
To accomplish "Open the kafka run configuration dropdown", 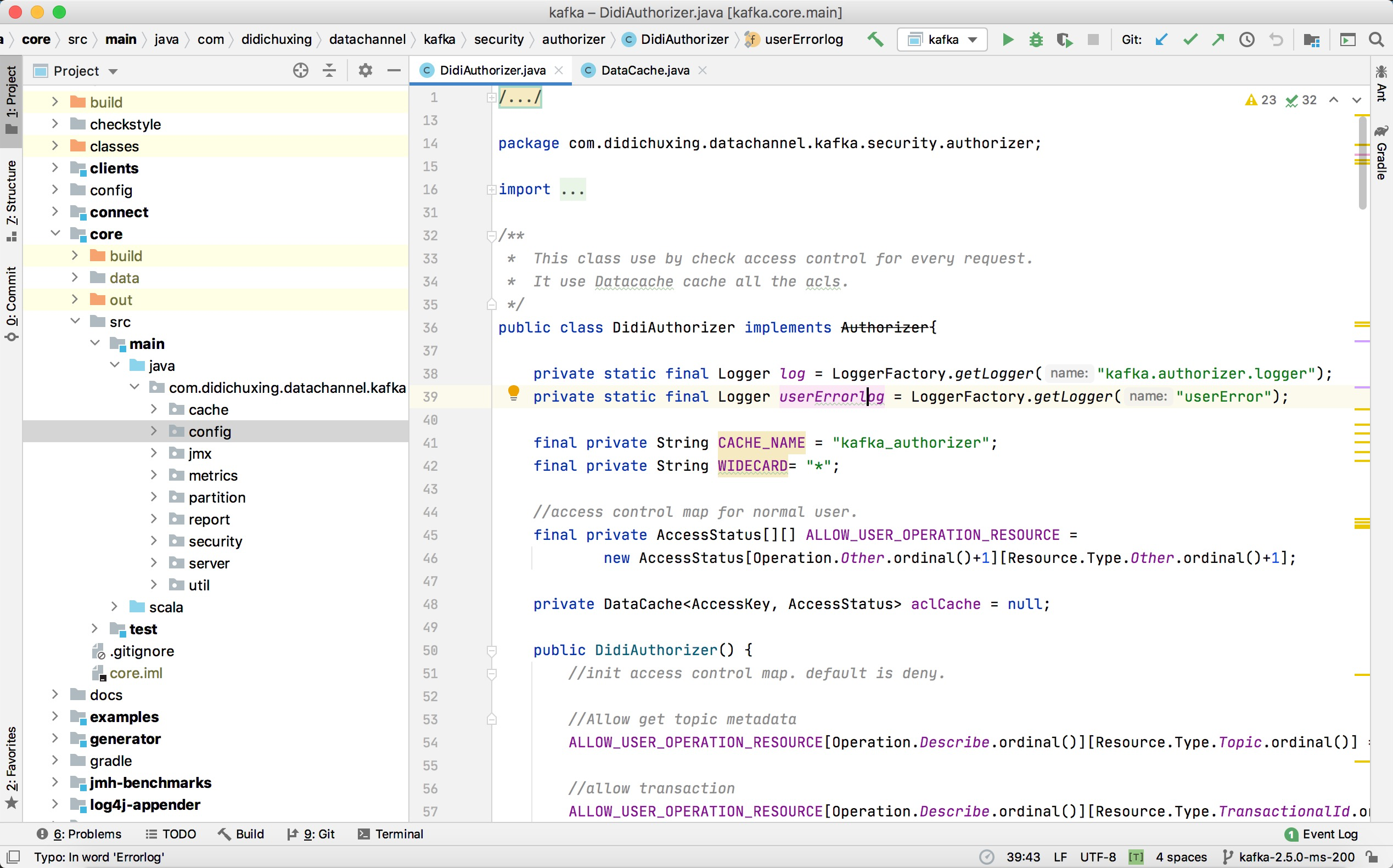I will (942, 40).
